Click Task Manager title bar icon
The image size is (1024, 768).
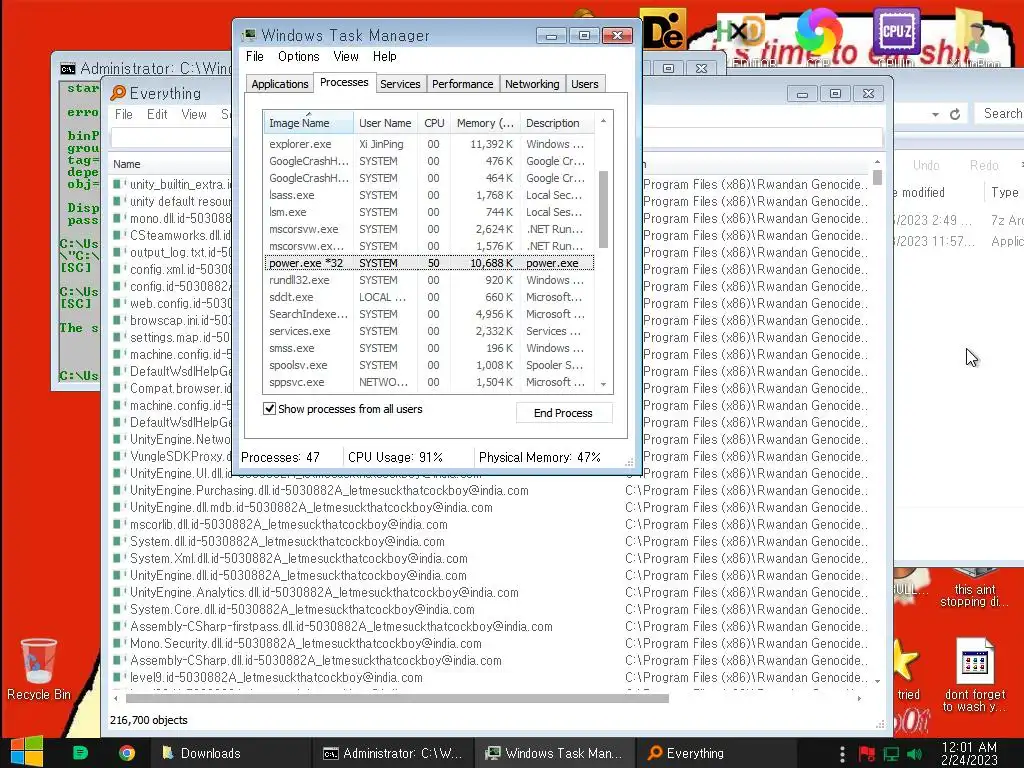(x=249, y=35)
